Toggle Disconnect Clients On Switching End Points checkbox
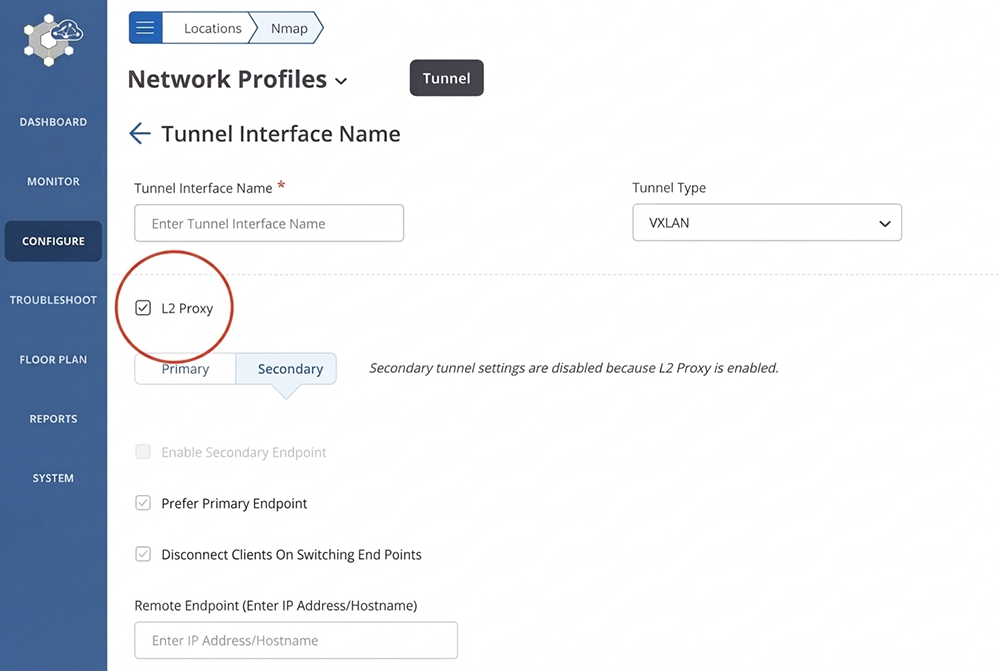 pos(143,554)
